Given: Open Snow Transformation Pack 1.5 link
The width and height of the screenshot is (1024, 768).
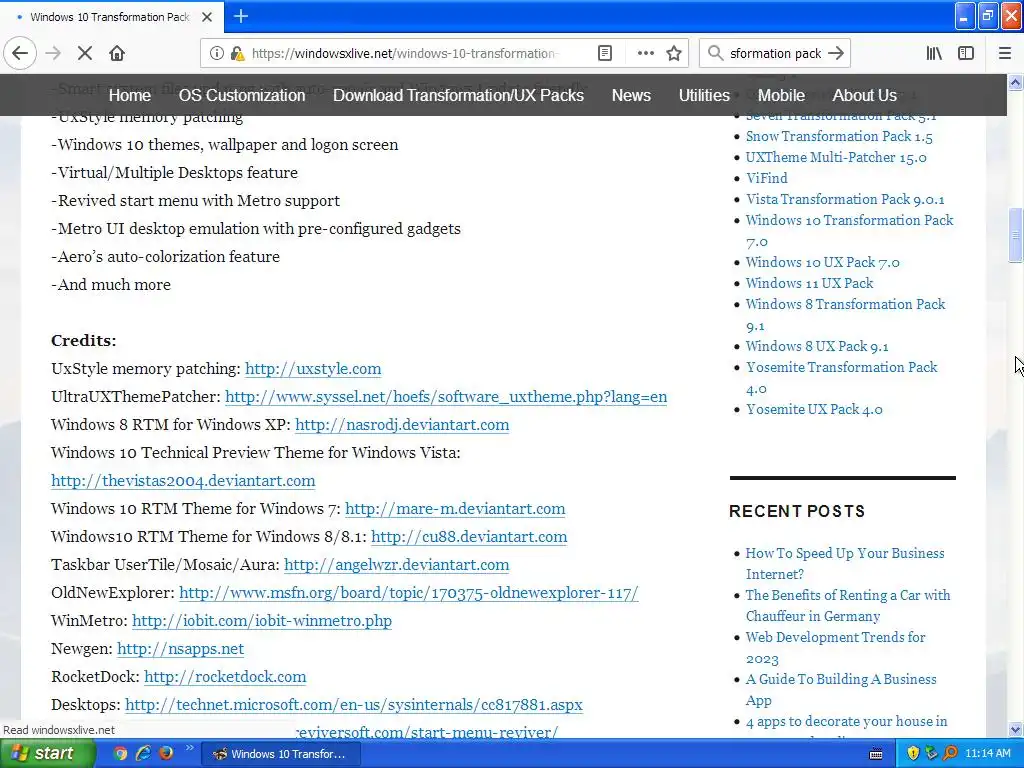Looking at the screenshot, I should 839,136.
